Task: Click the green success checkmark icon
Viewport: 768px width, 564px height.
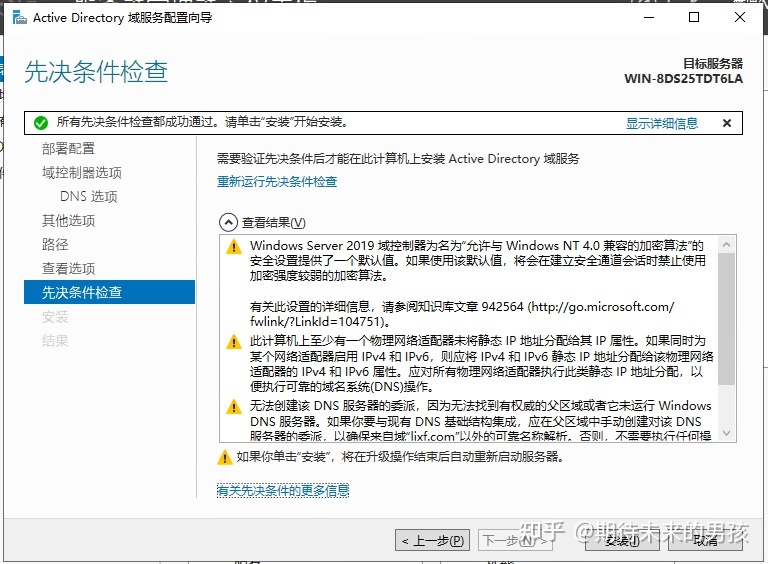Action: [41, 123]
